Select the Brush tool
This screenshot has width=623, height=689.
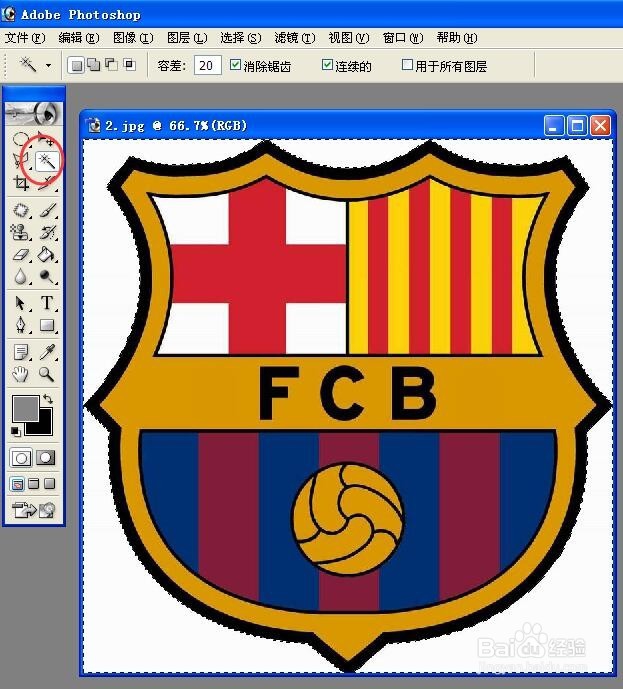point(47,210)
